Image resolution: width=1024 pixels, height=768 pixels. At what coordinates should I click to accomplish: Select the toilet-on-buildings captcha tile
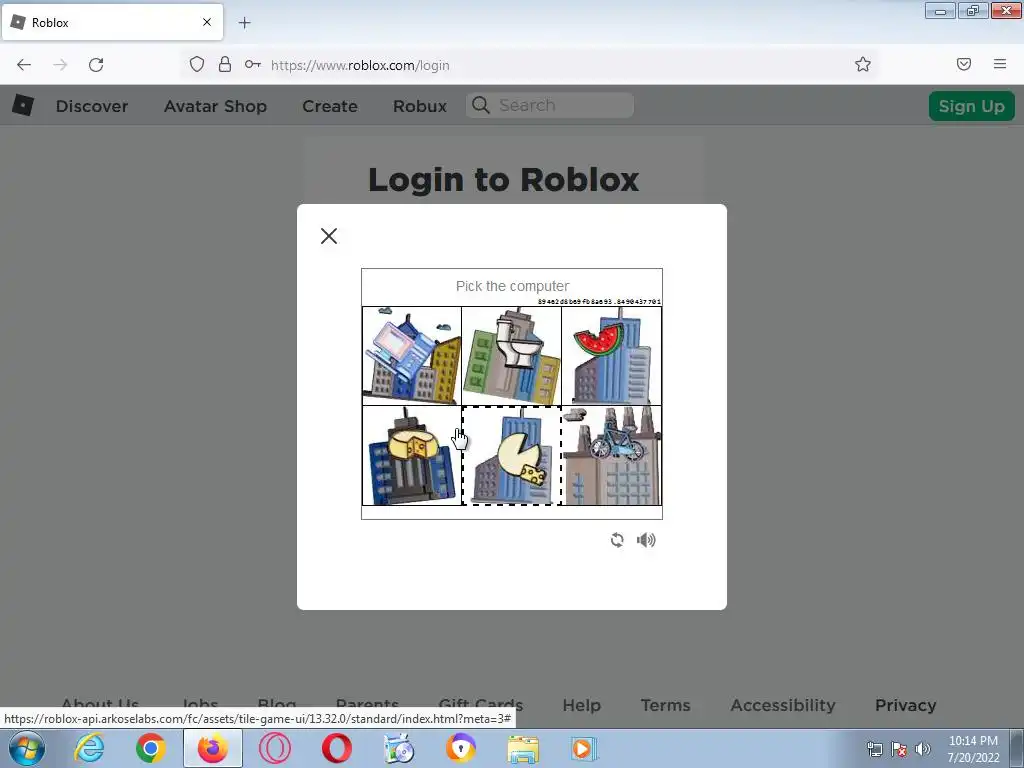tap(511, 356)
